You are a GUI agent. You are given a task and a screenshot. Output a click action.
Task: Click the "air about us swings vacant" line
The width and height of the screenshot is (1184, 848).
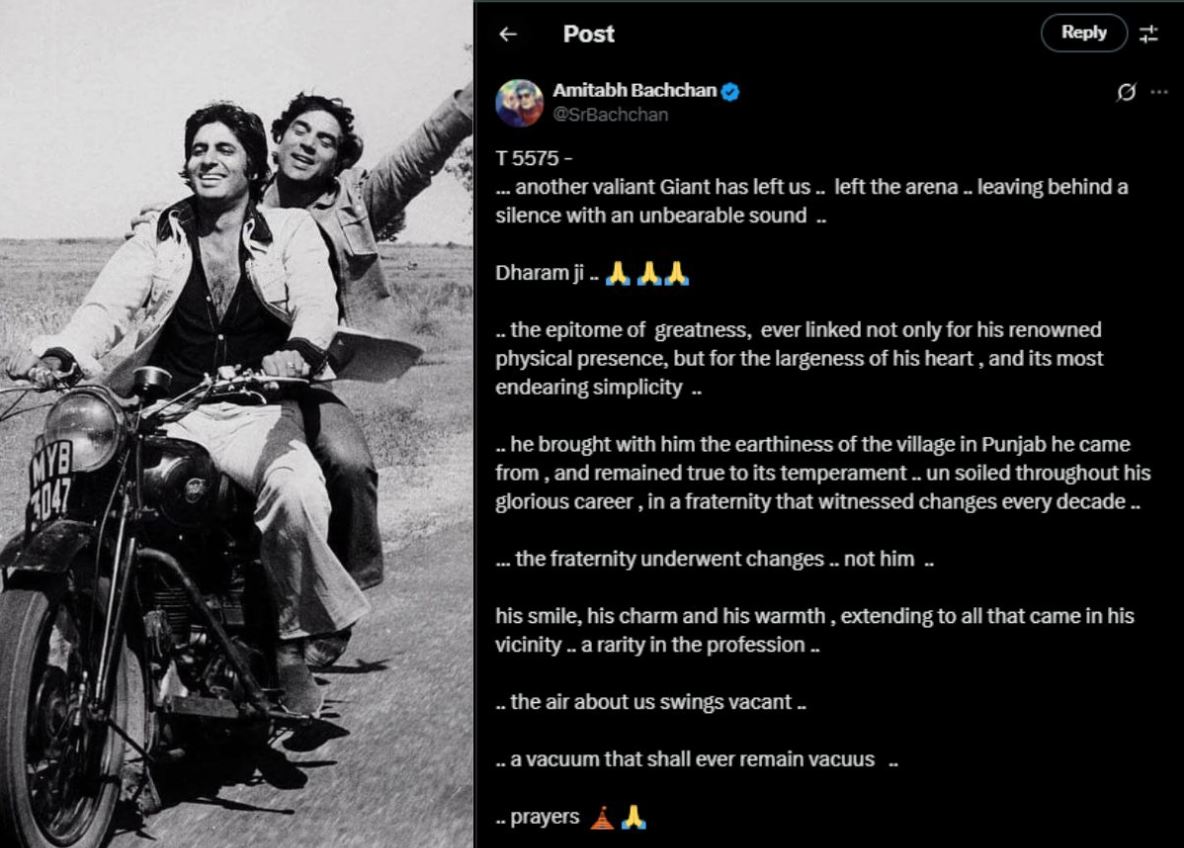650,702
